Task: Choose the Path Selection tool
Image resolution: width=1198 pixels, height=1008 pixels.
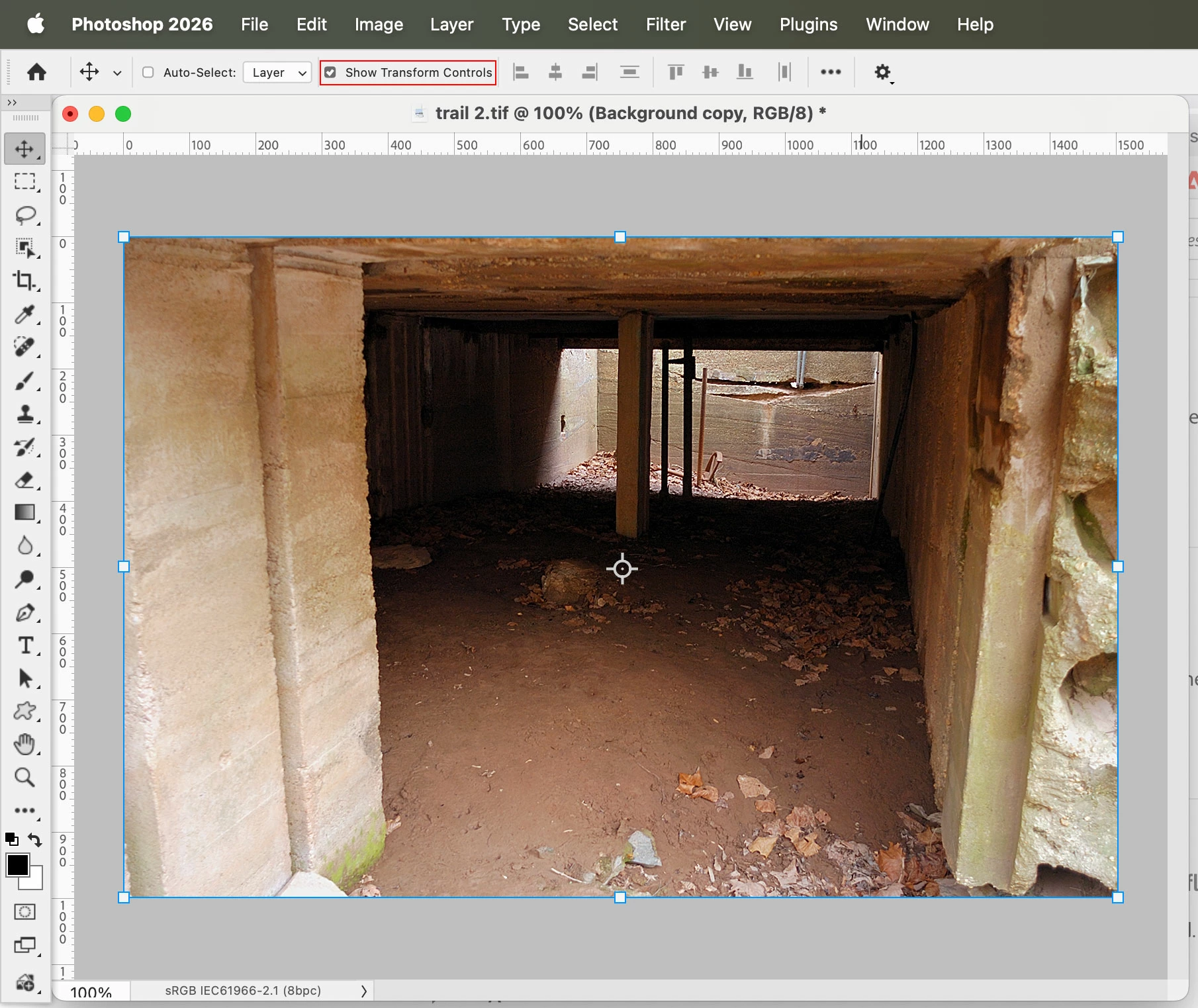Action: (x=25, y=678)
